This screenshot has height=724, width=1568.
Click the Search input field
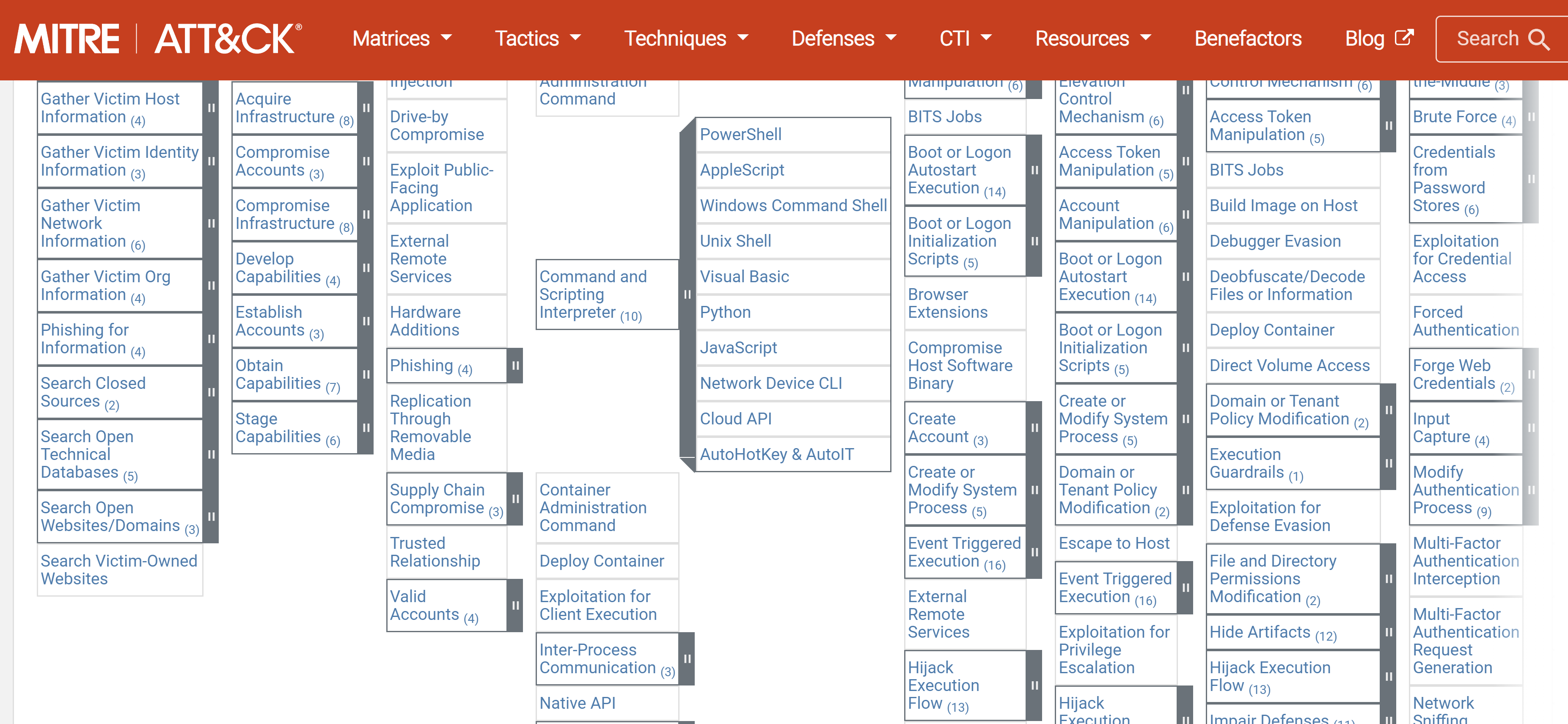(x=1488, y=39)
